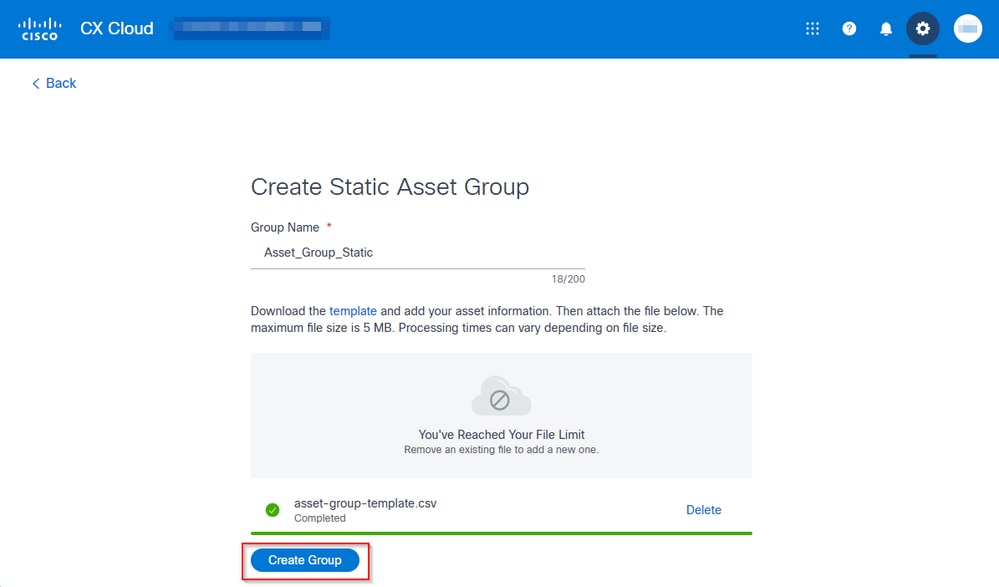The image size is (999, 587).
Task: Open the user profile avatar
Action: coord(967,29)
